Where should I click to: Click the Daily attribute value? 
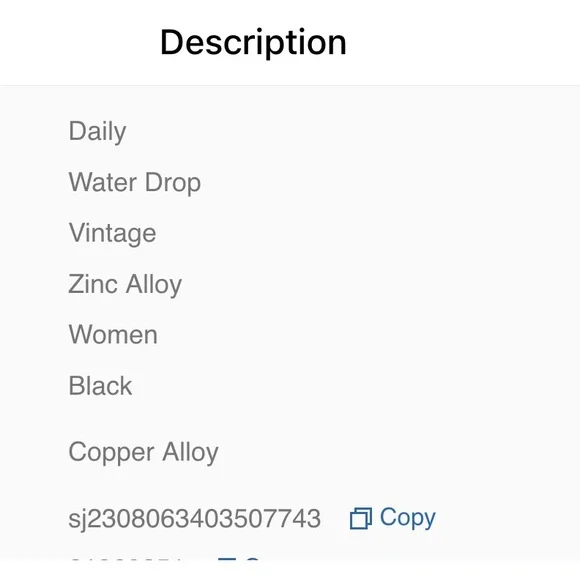(97, 132)
